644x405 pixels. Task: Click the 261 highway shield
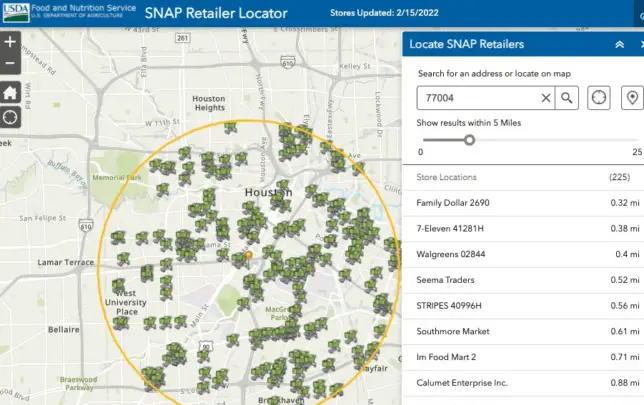click(182, 38)
